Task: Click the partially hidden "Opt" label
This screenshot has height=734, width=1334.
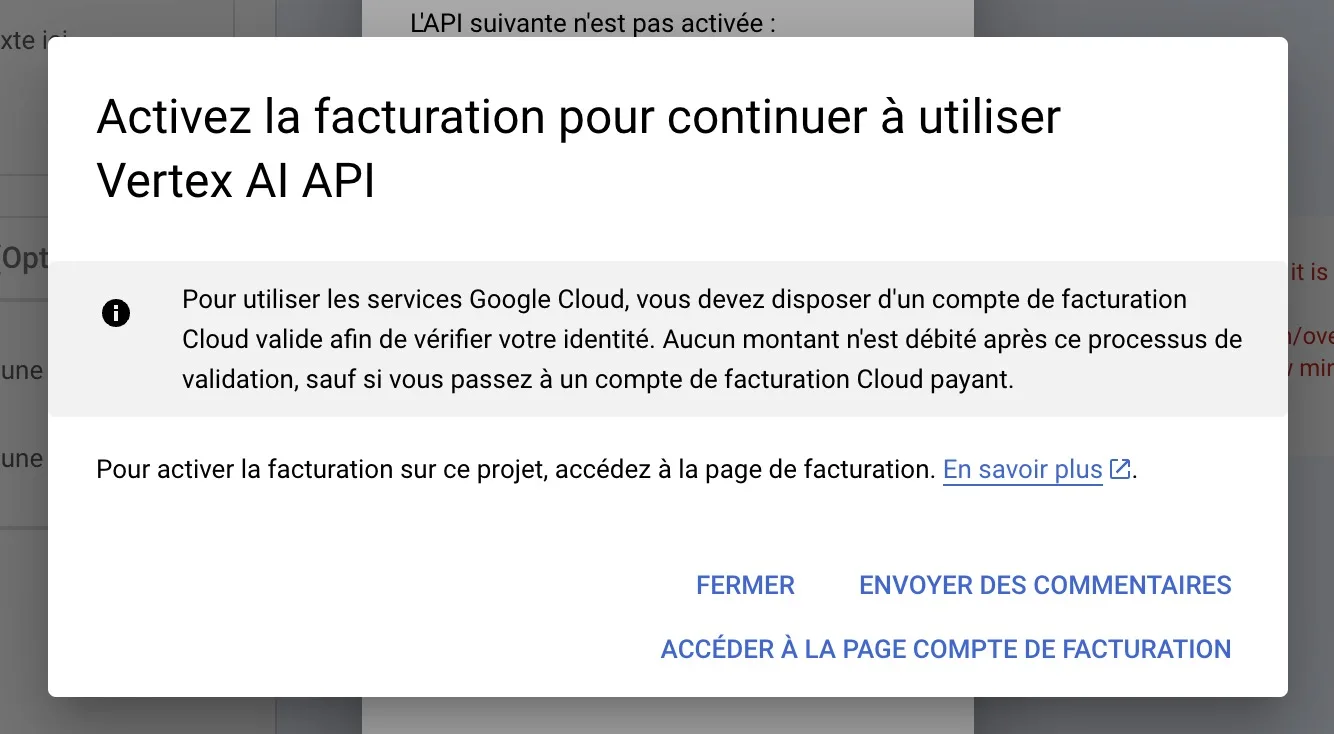Action: (24, 259)
